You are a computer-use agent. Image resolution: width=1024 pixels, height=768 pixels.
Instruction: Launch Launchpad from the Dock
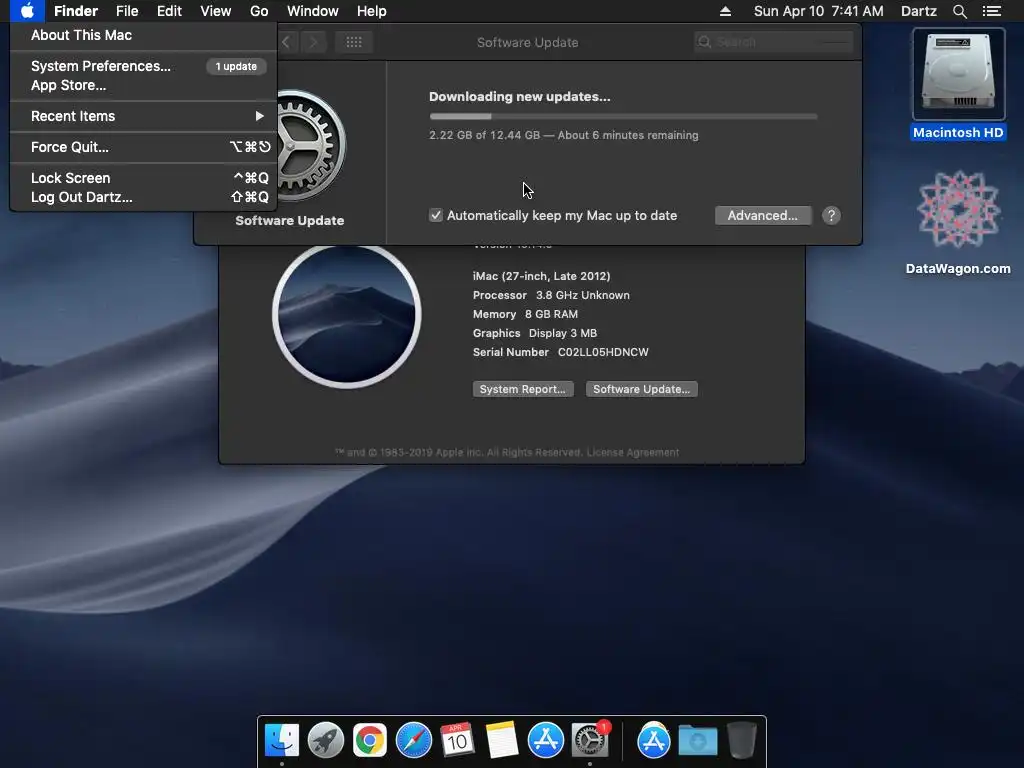pyautogui.click(x=326, y=740)
